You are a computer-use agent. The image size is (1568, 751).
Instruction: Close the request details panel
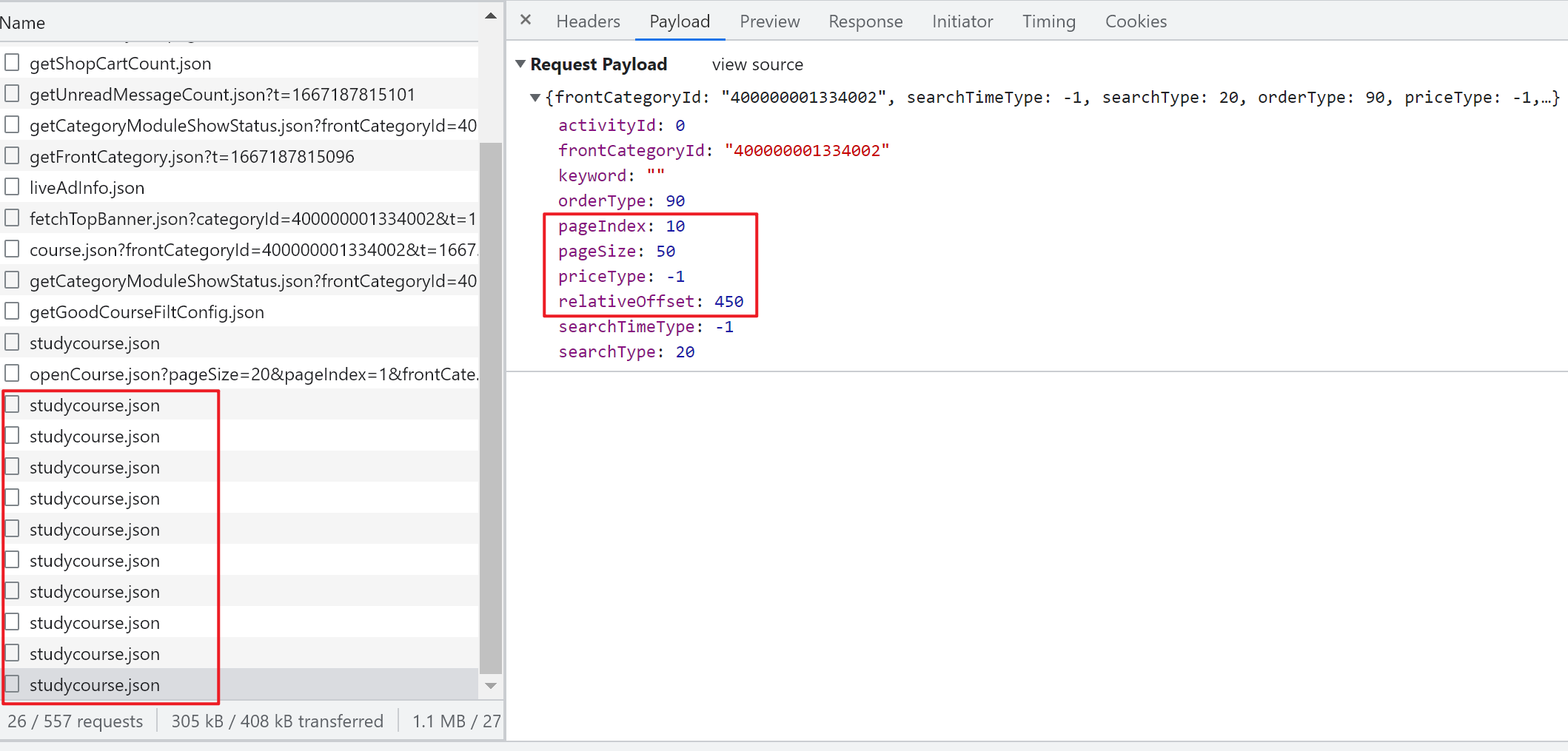tap(526, 20)
